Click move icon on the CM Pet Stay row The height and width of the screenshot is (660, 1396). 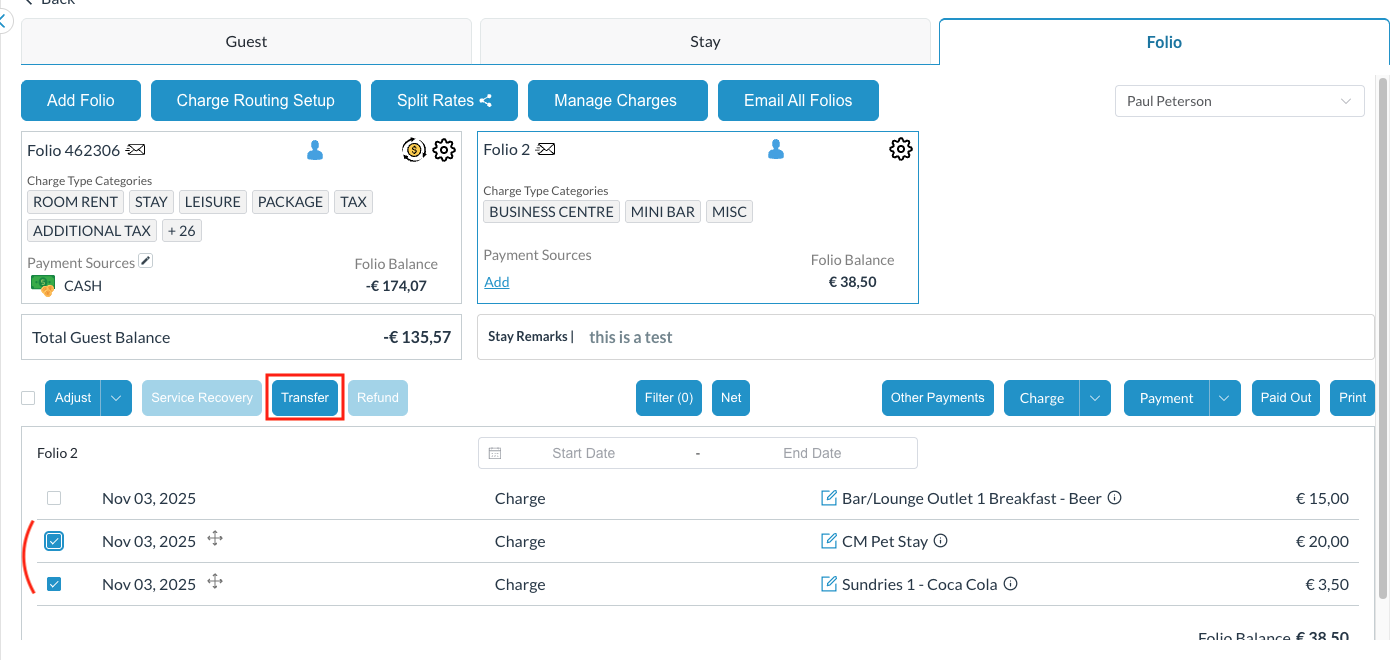(215, 539)
